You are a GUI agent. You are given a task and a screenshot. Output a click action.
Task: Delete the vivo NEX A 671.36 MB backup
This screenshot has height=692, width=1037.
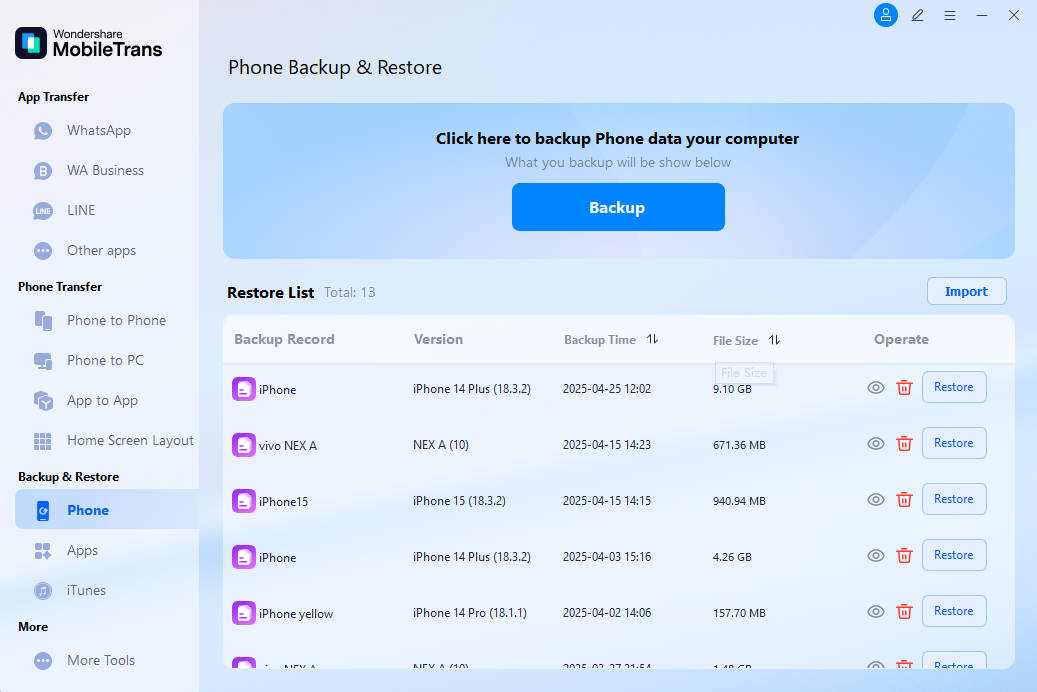904,444
